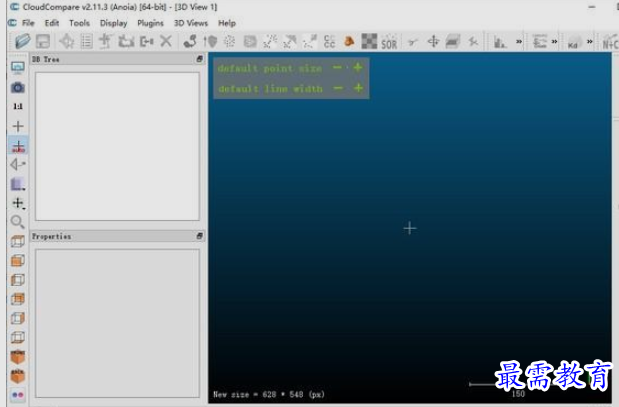619x407 pixels.
Task: Open Camera settings icon
Action: pyautogui.click(x=18, y=87)
